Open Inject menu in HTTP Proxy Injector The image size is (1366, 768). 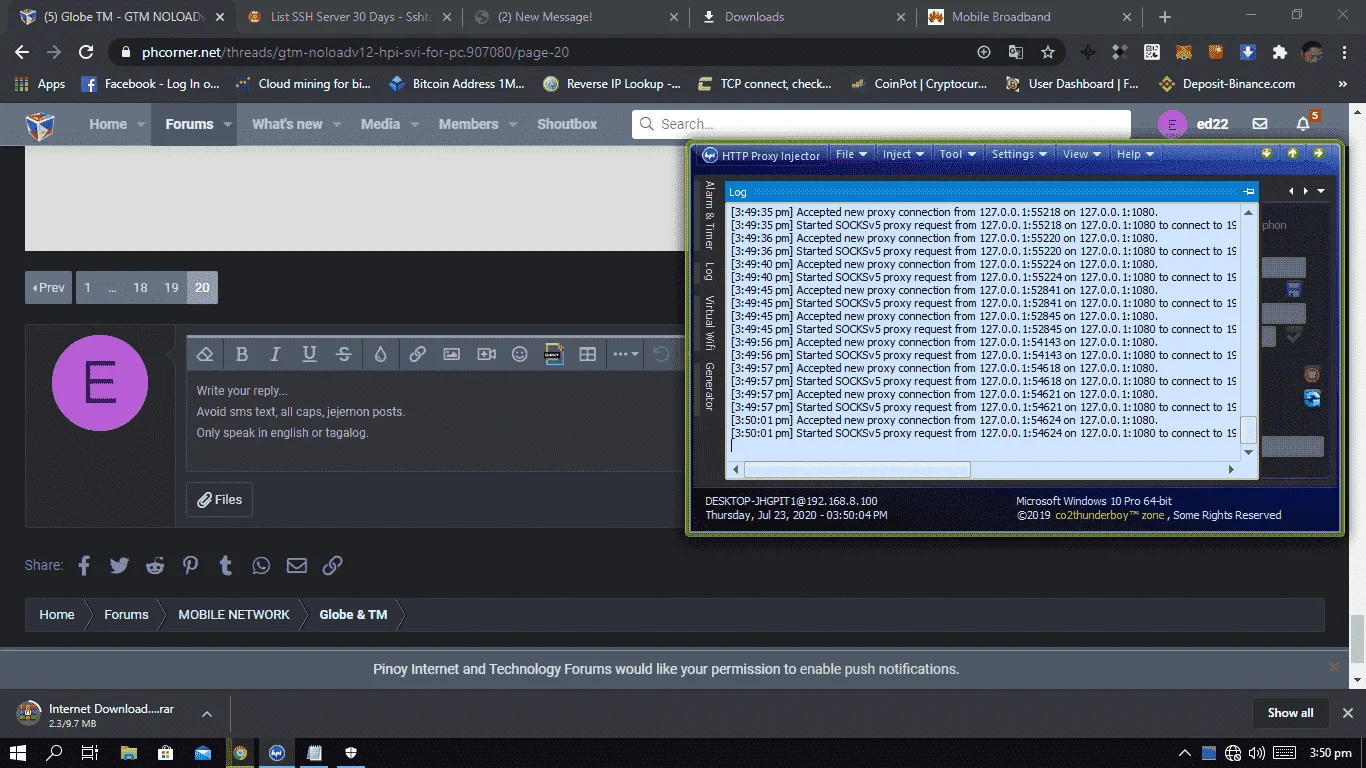[x=903, y=154]
